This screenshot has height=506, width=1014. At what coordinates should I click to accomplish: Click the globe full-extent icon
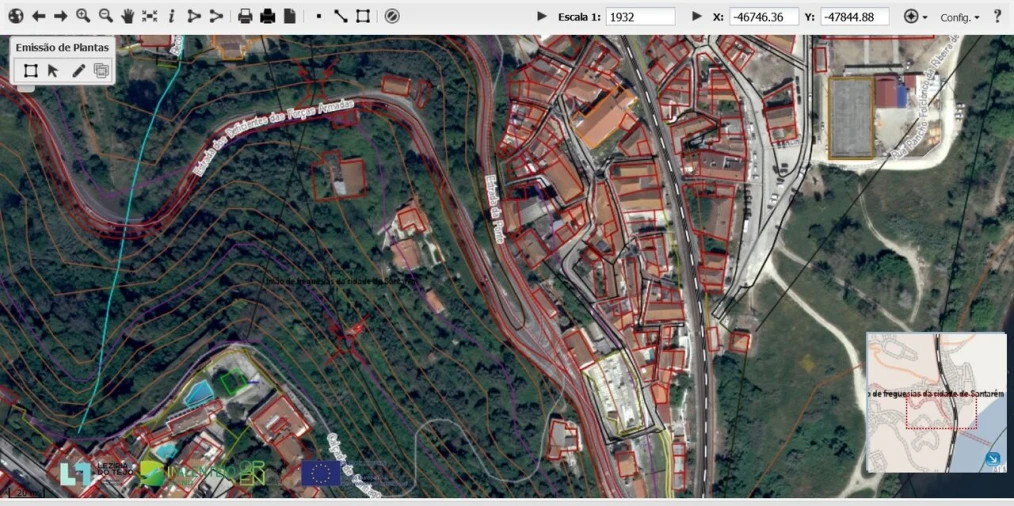(15, 16)
